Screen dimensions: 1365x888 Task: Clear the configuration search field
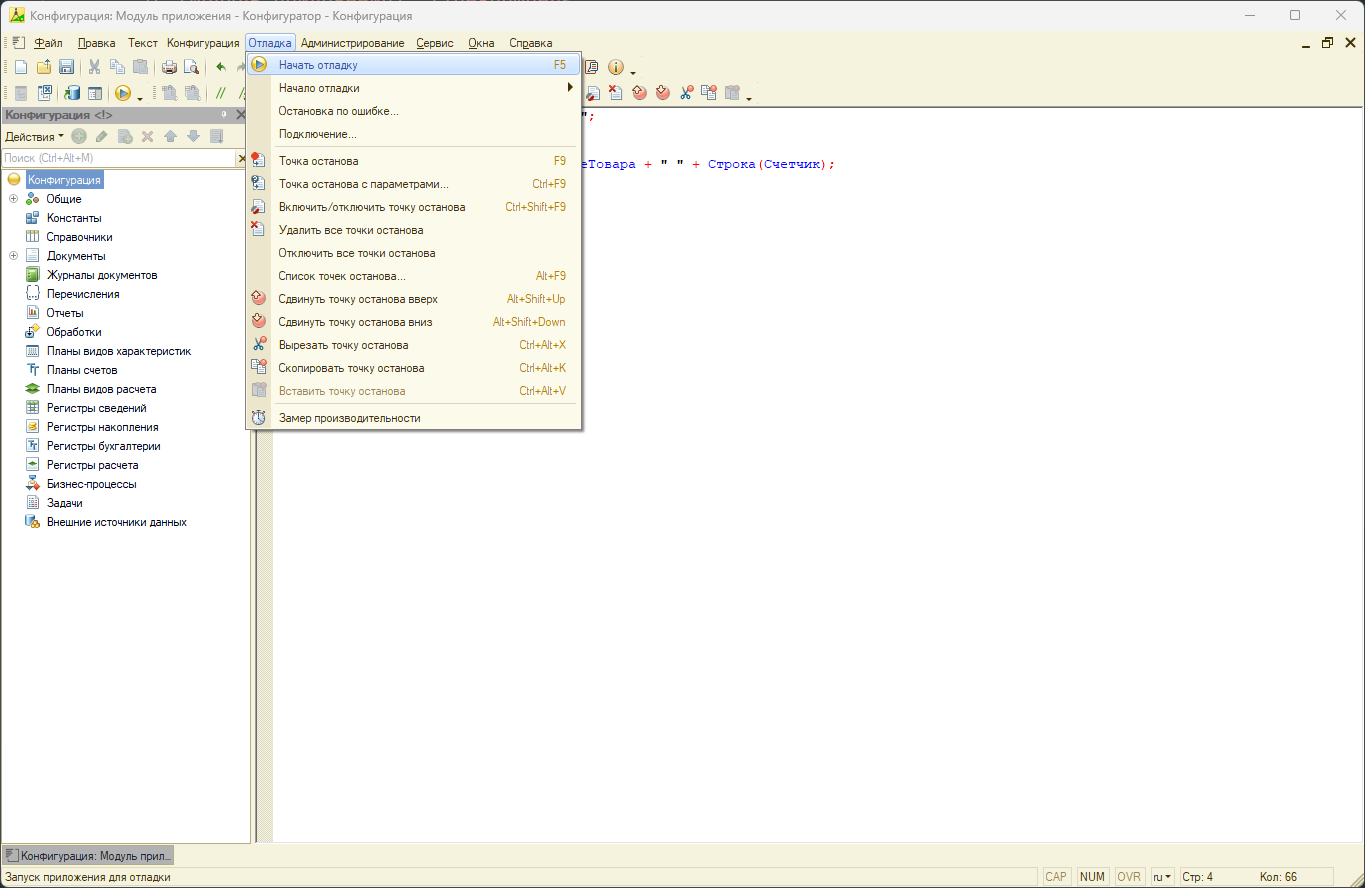click(x=242, y=158)
